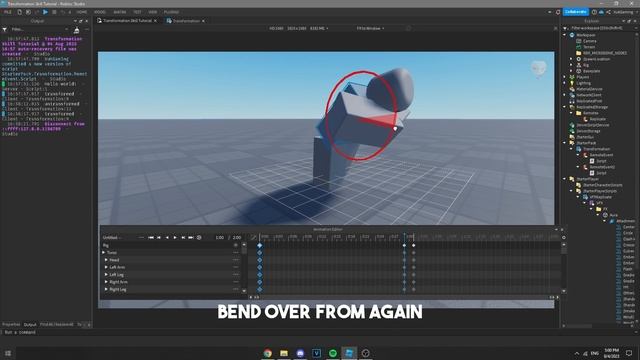Click the Untitled animation name dropdown

(112, 238)
